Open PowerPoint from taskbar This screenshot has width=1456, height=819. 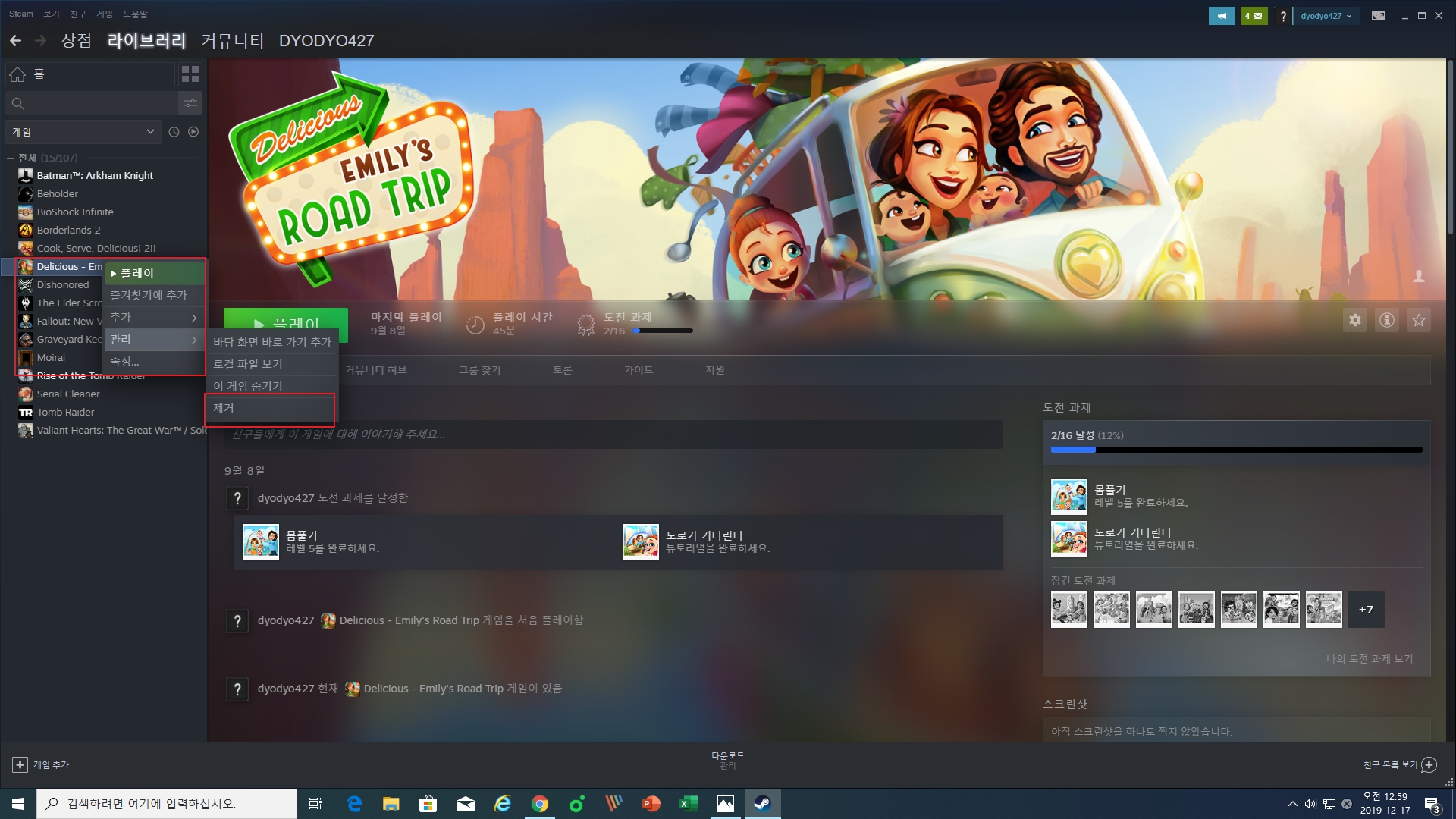click(651, 803)
